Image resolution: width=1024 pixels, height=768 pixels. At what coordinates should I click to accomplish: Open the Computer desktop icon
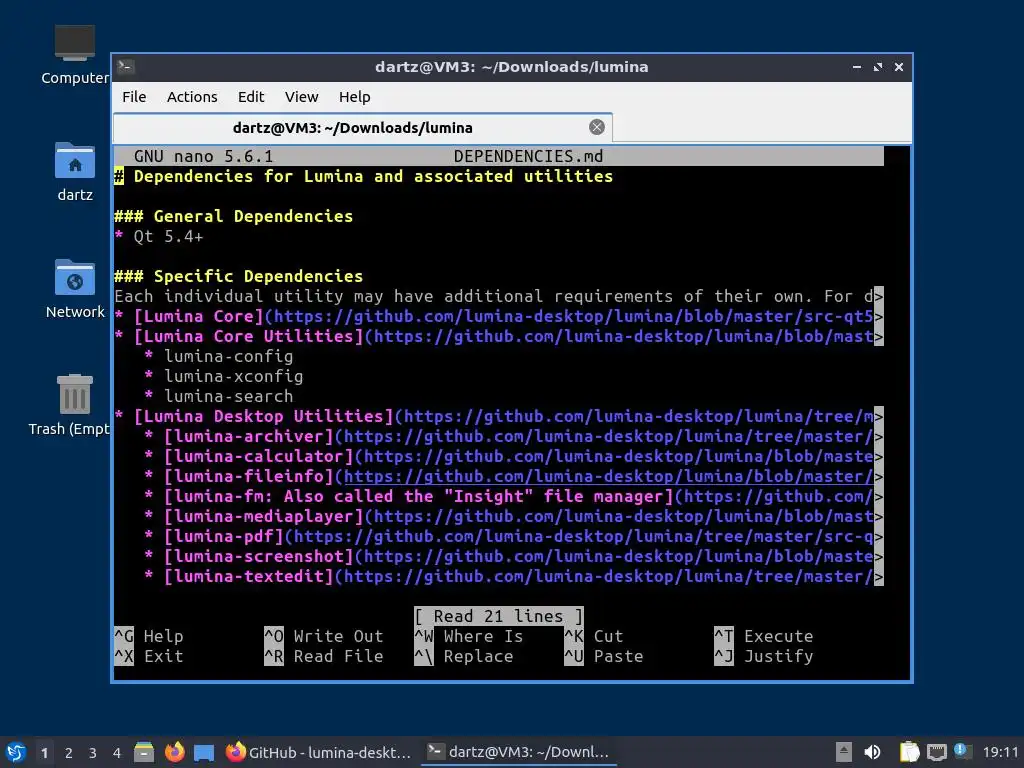coord(74,55)
